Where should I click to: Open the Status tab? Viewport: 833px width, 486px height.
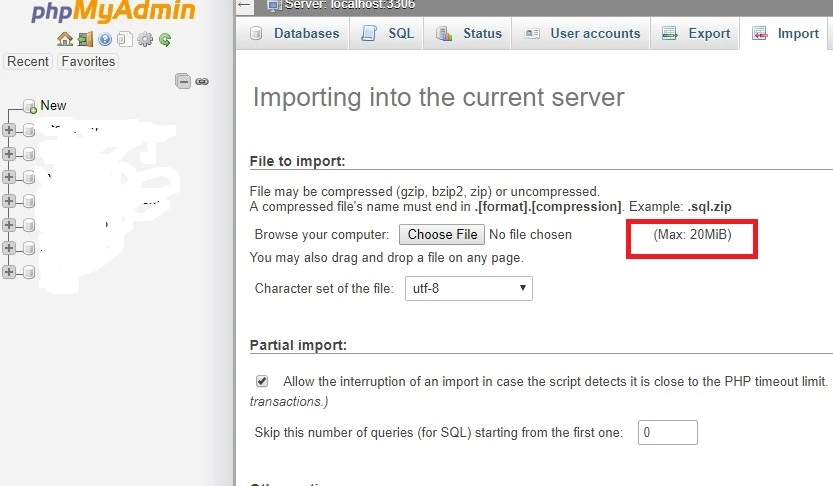coord(469,33)
